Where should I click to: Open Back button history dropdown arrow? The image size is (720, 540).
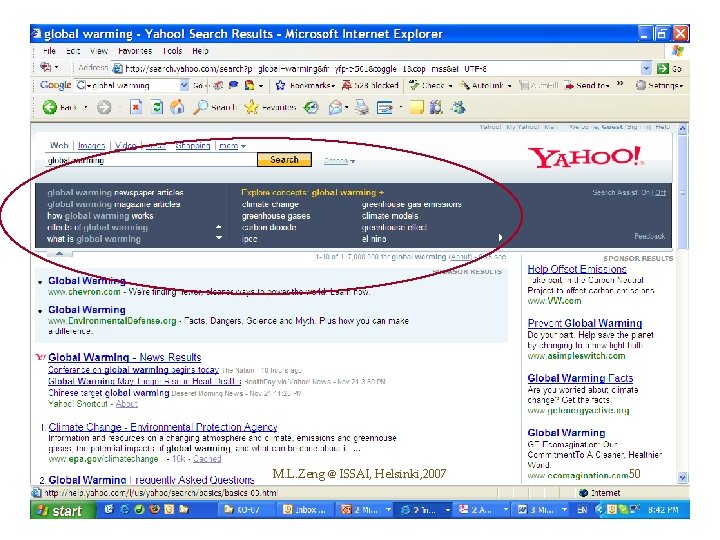[x=85, y=108]
